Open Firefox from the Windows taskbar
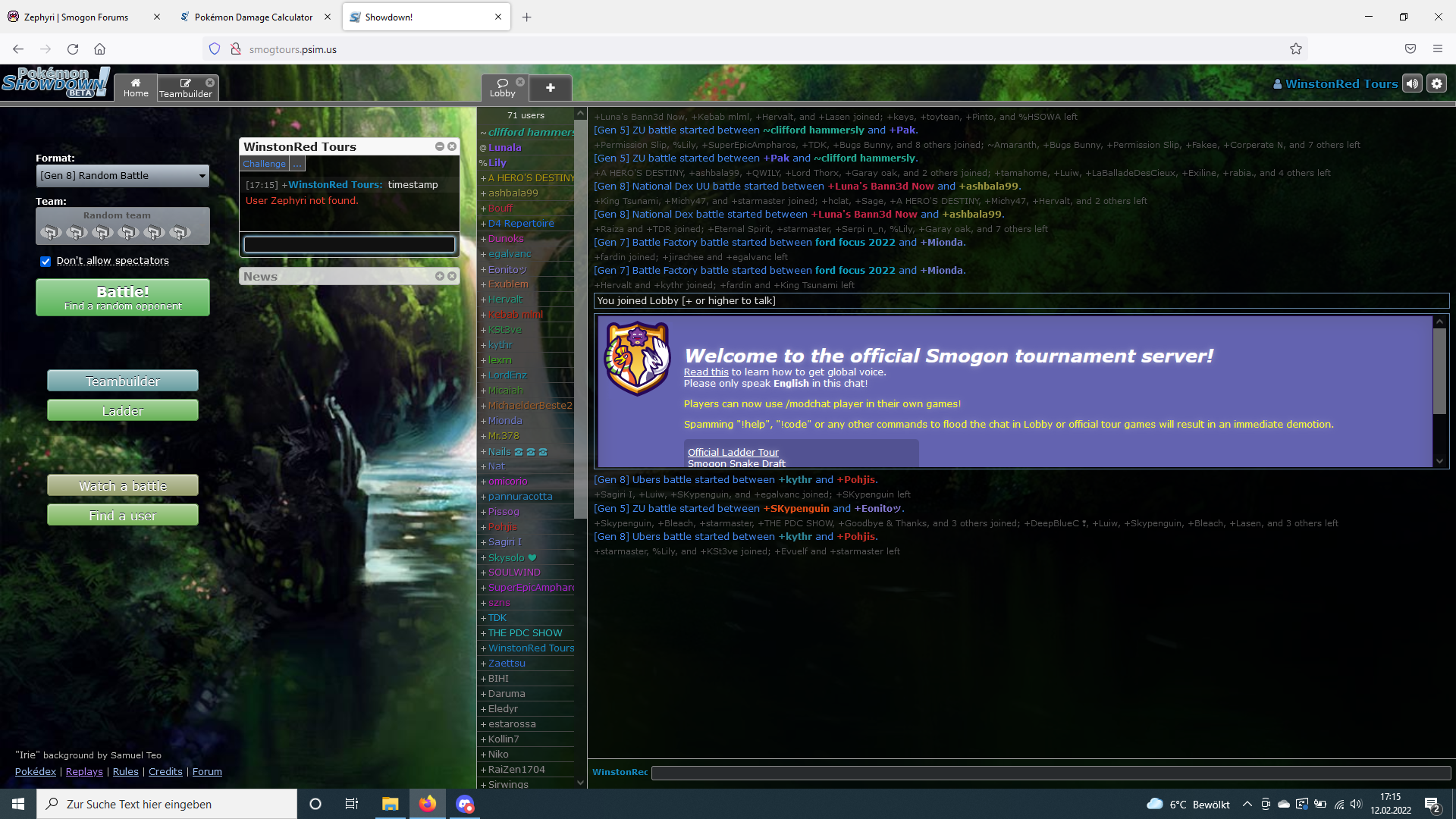 point(428,804)
